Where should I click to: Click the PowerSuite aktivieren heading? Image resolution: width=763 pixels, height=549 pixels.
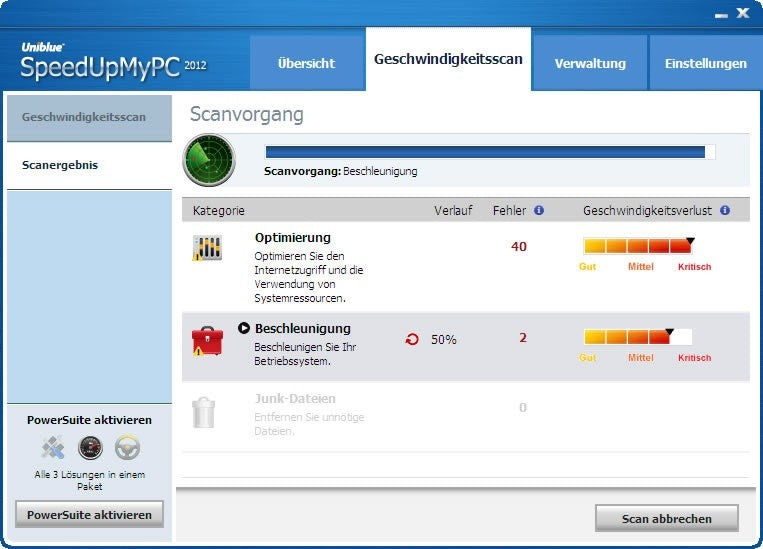90,420
